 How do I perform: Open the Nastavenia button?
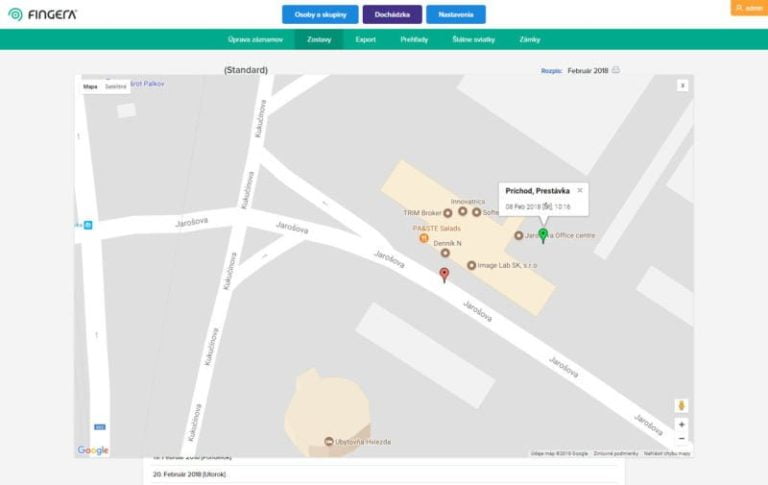(x=455, y=14)
